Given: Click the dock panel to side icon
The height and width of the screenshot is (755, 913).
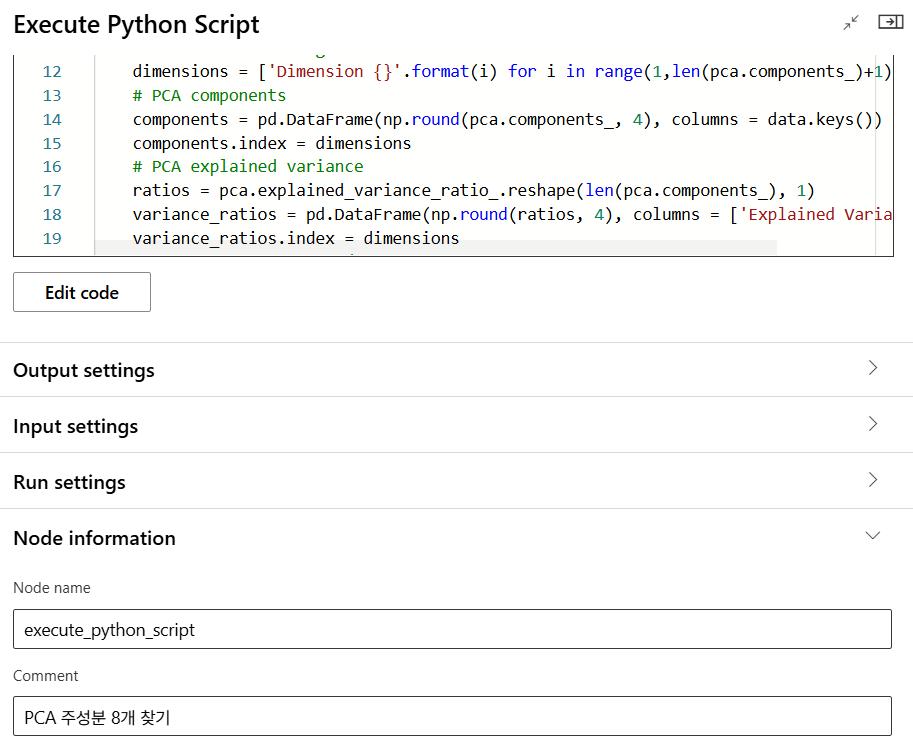Looking at the screenshot, I should pyautogui.click(x=890, y=22).
